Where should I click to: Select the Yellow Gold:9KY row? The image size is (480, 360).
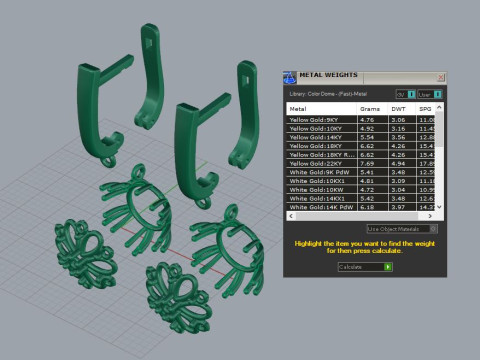pyautogui.click(x=361, y=120)
